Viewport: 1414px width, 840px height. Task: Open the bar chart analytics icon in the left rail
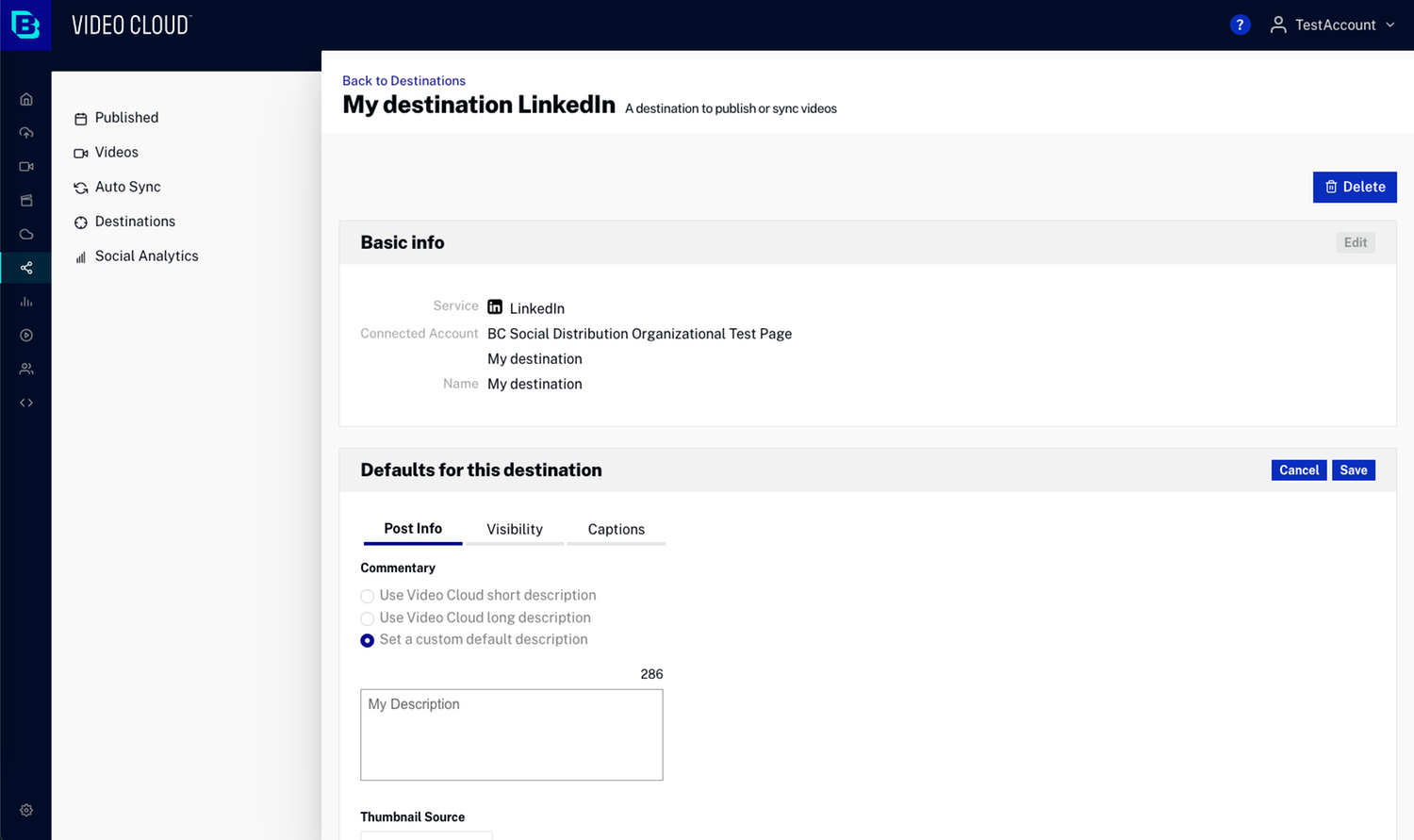(x=26, y=302)
